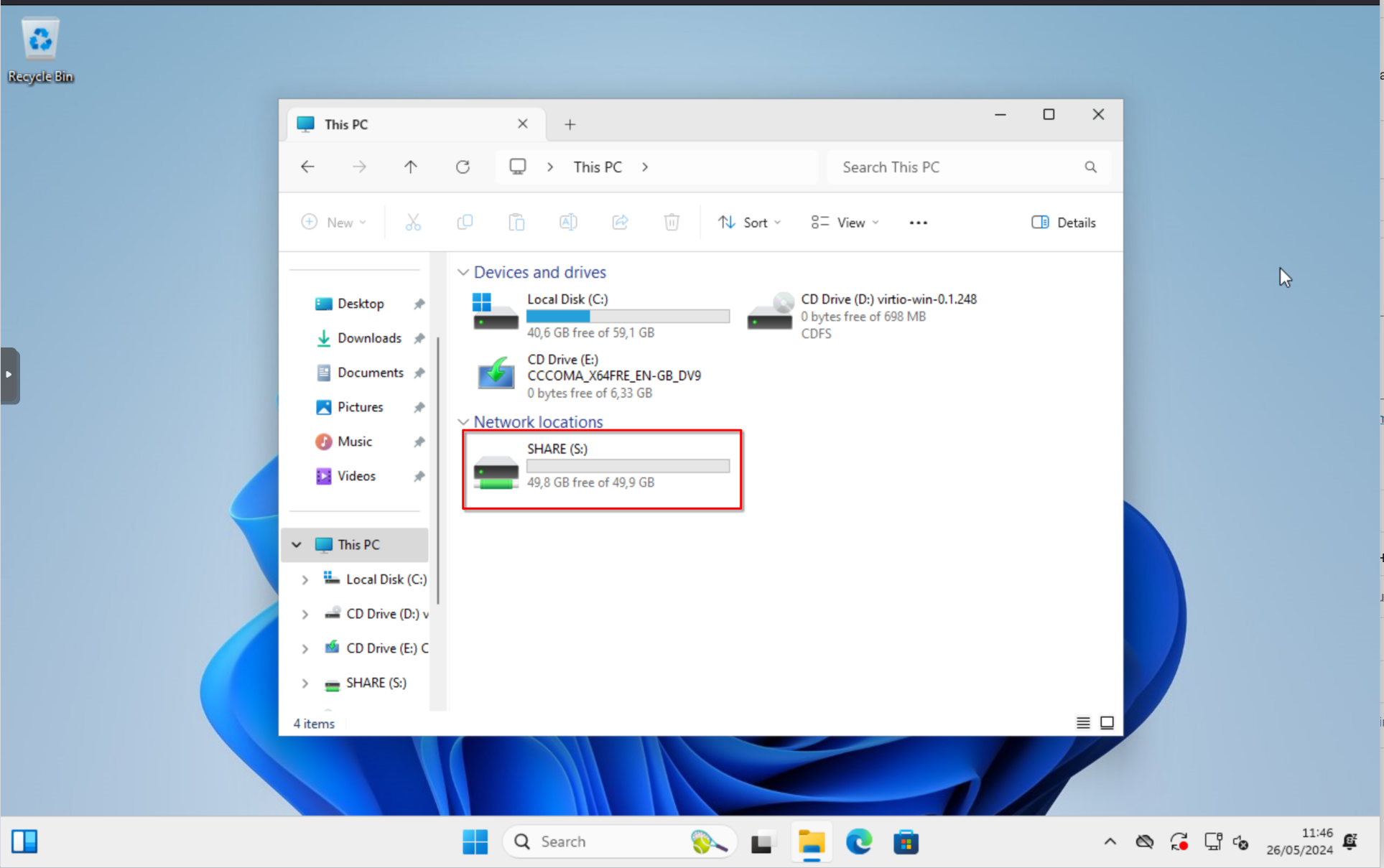Unpin Desktop using its pin icon
Screen dimensions: 1384x868
tap(419, 304)
